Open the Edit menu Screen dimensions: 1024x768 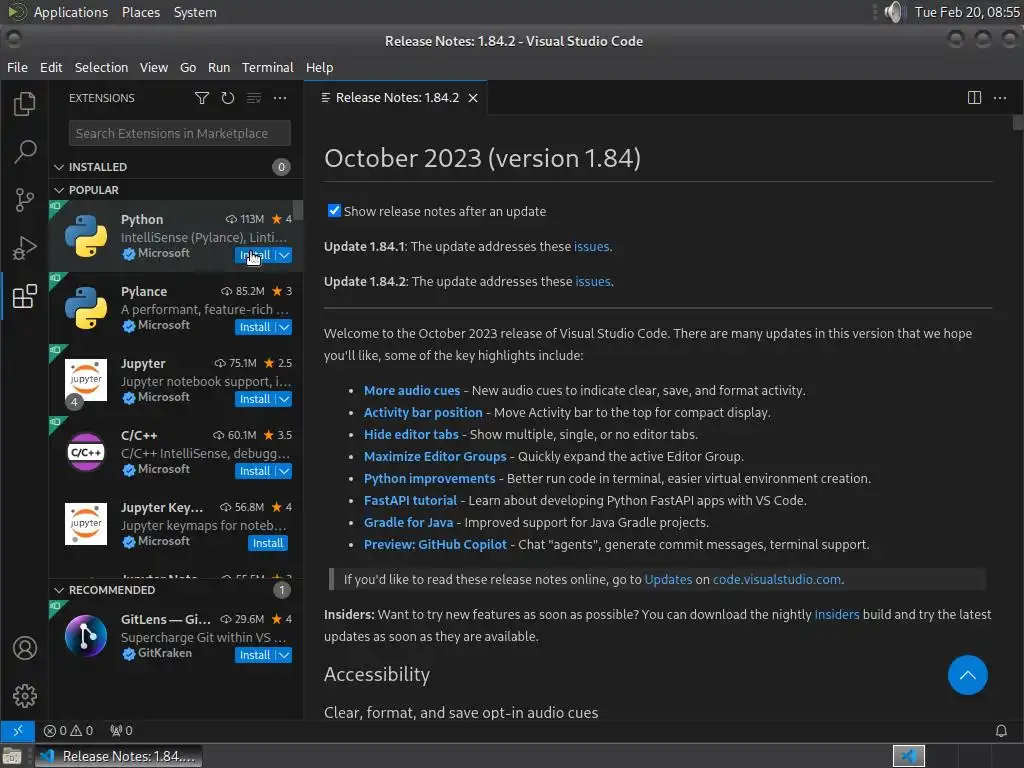pyautogui.click(x=51, y=67)
